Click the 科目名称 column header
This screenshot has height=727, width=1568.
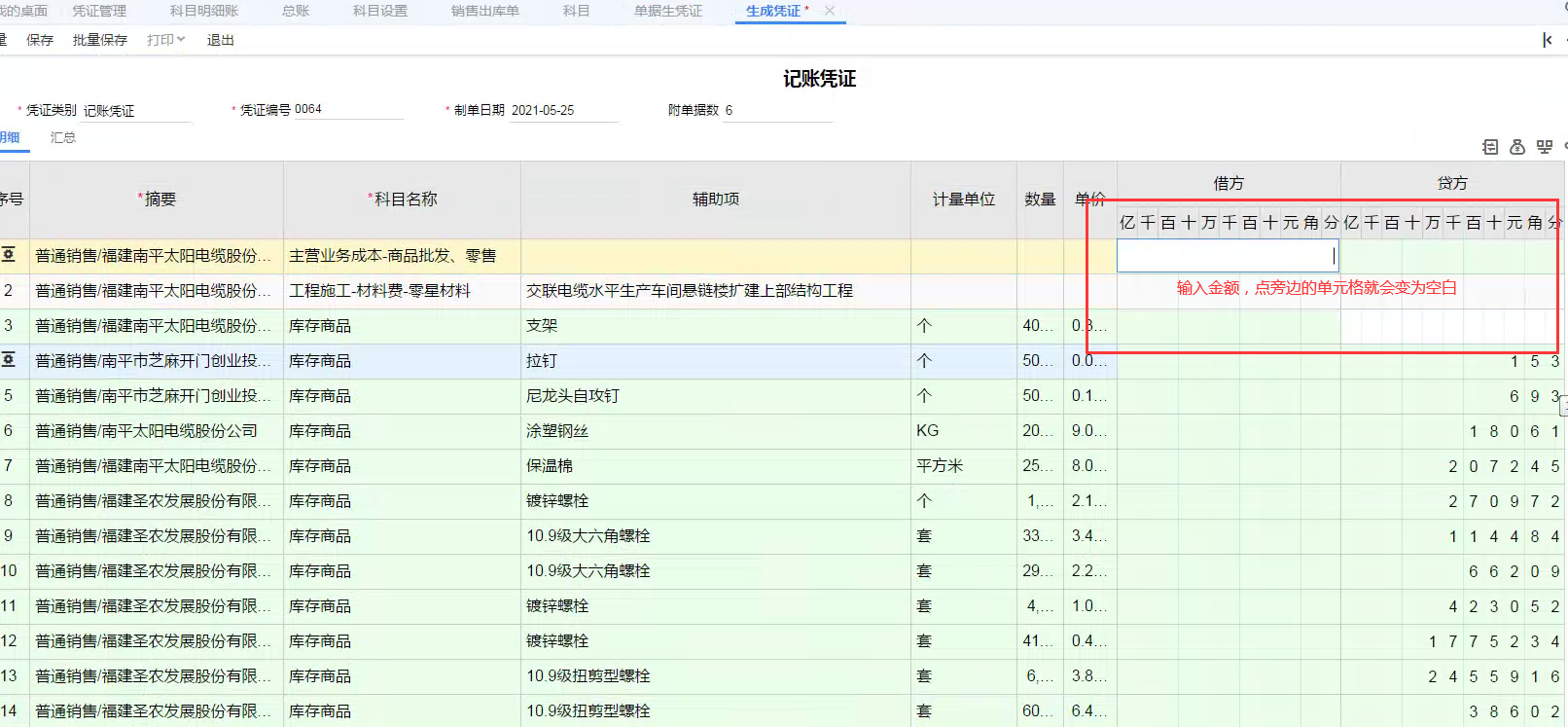click(x=404, y=200)
